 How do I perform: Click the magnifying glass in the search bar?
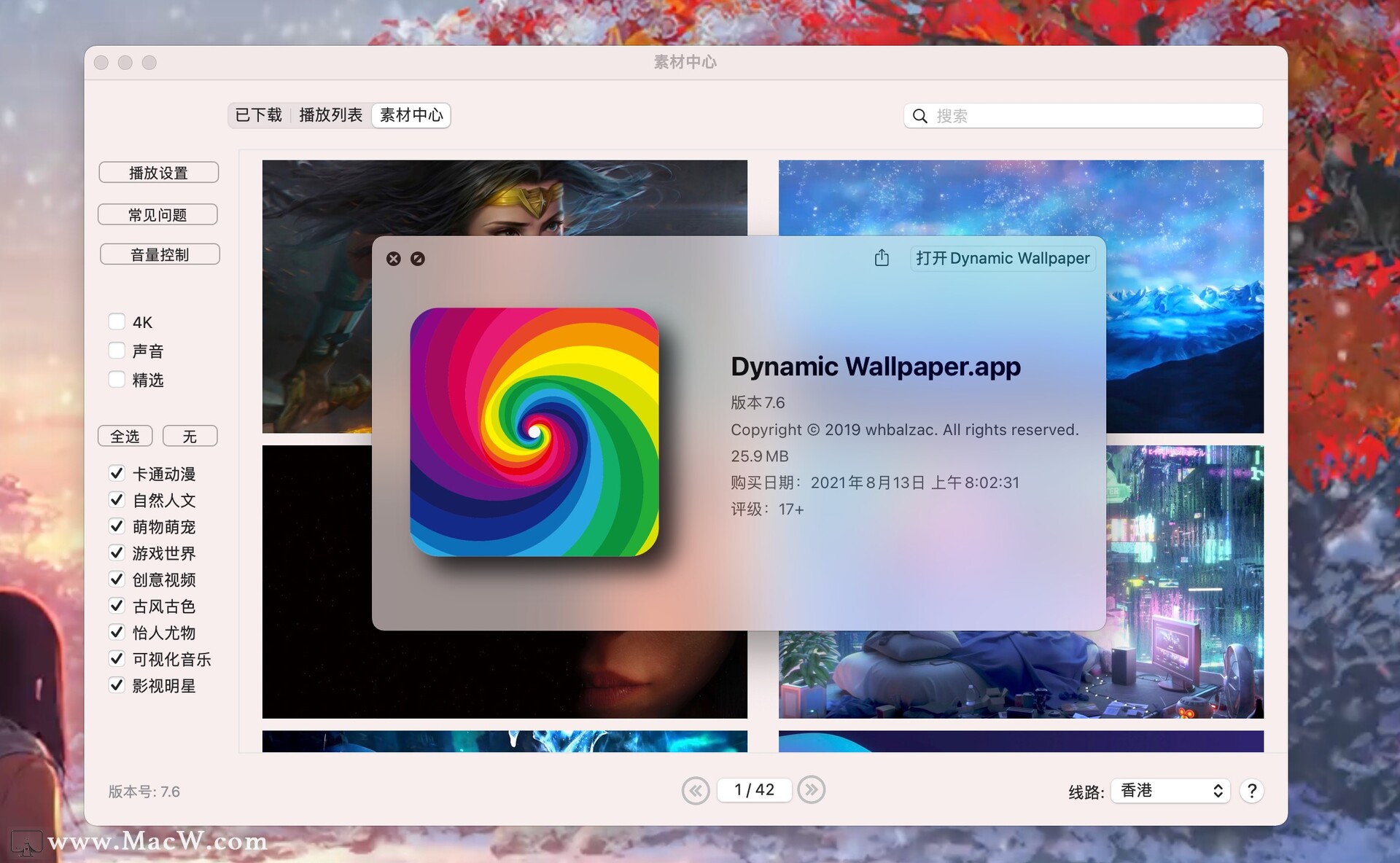(919, 116)
